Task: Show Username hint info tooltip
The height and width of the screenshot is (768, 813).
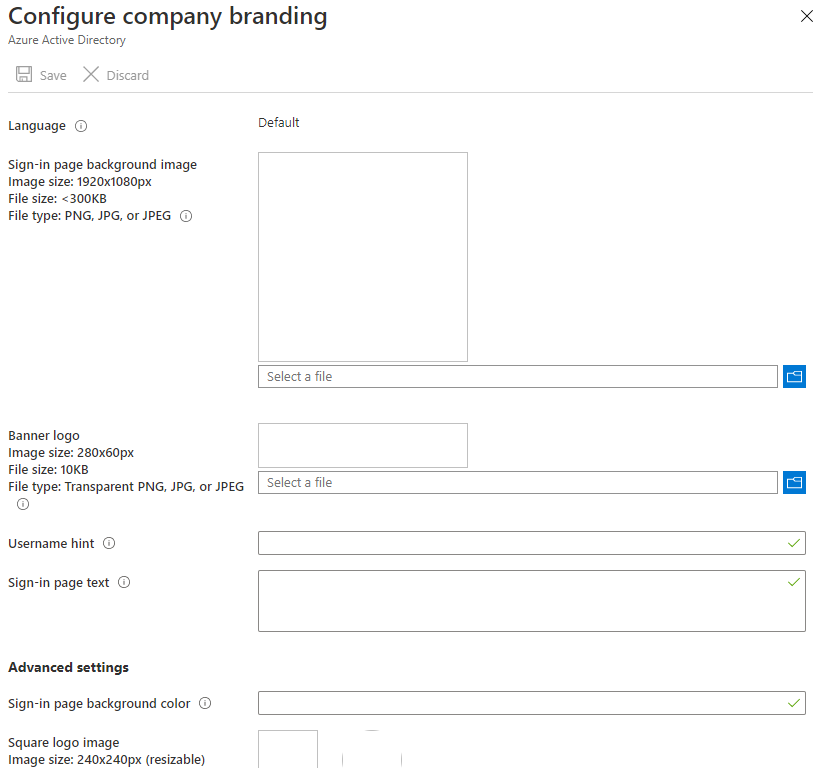Action: [x=109, y=543]
